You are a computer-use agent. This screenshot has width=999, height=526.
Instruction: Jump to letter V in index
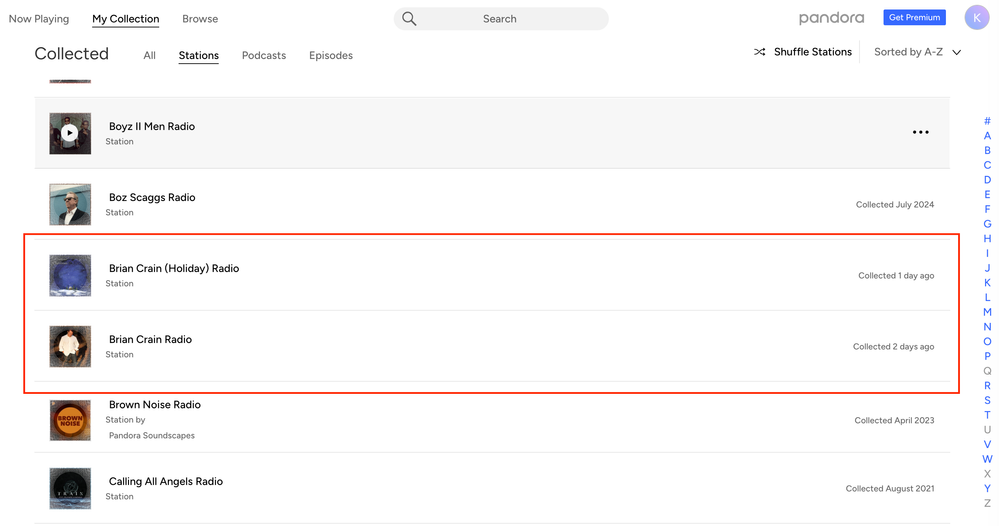[x=987, y=444]
